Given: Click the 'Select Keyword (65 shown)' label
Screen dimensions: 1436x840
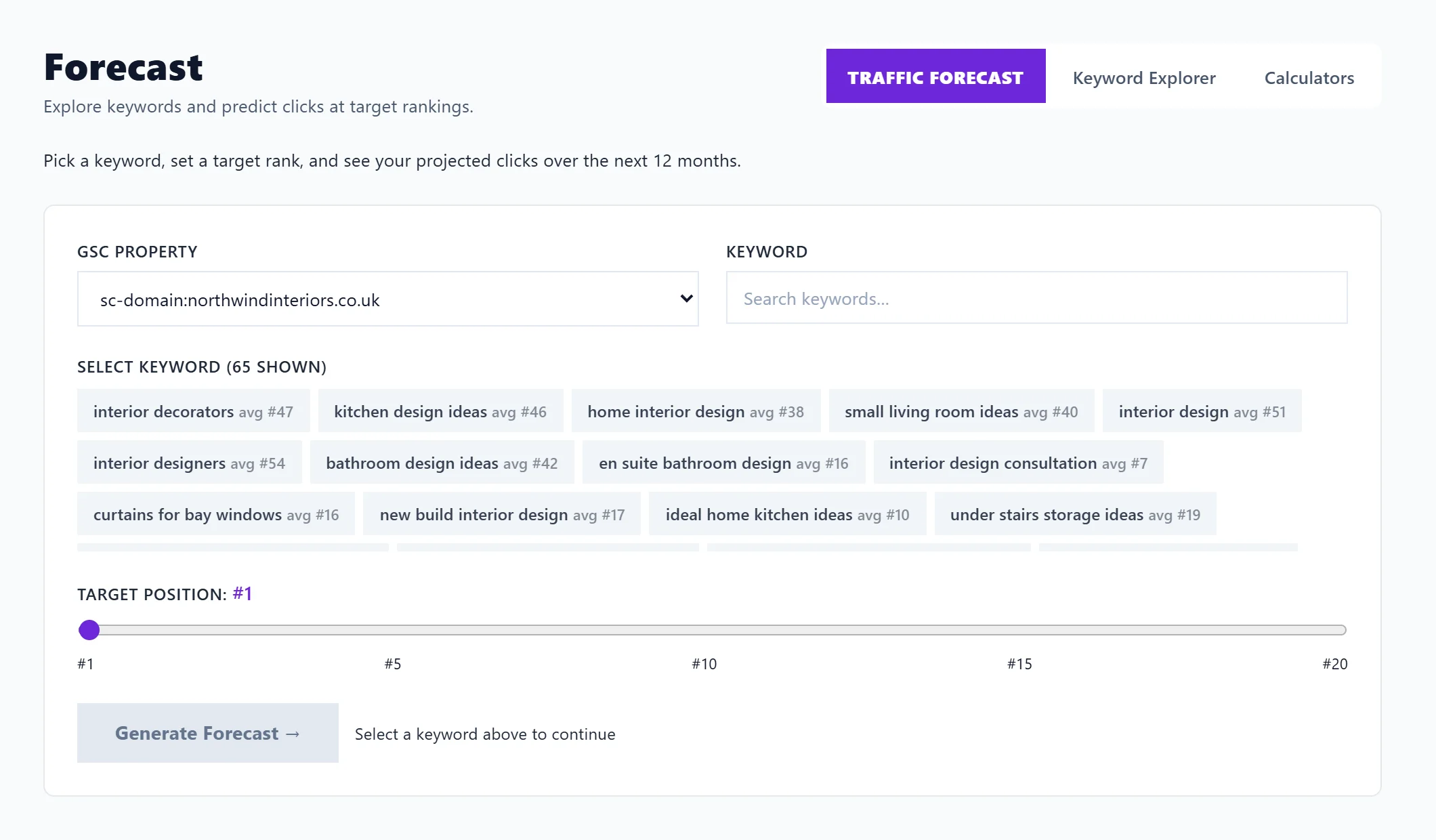Looking at the screenshot, I should pos(202,366).
